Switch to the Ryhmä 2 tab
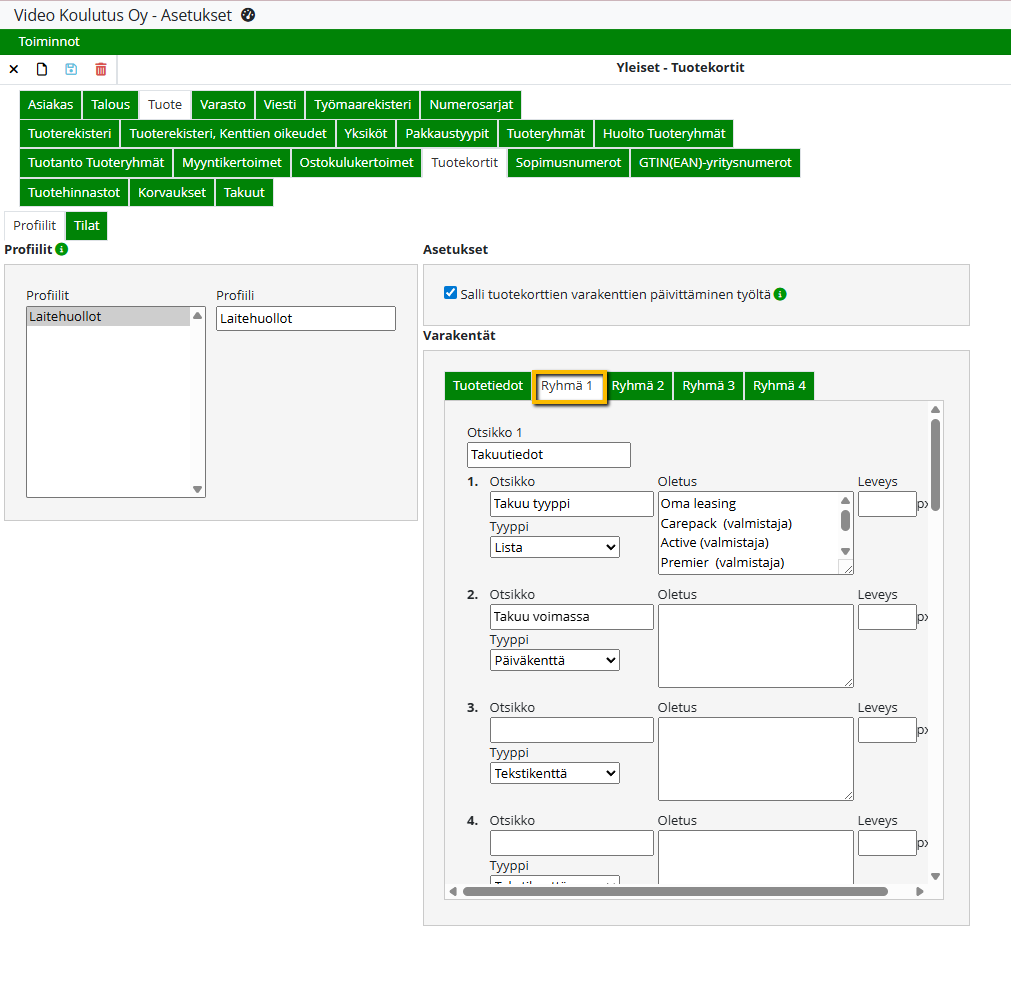1011x982 pixels. (x=638, y=386)
